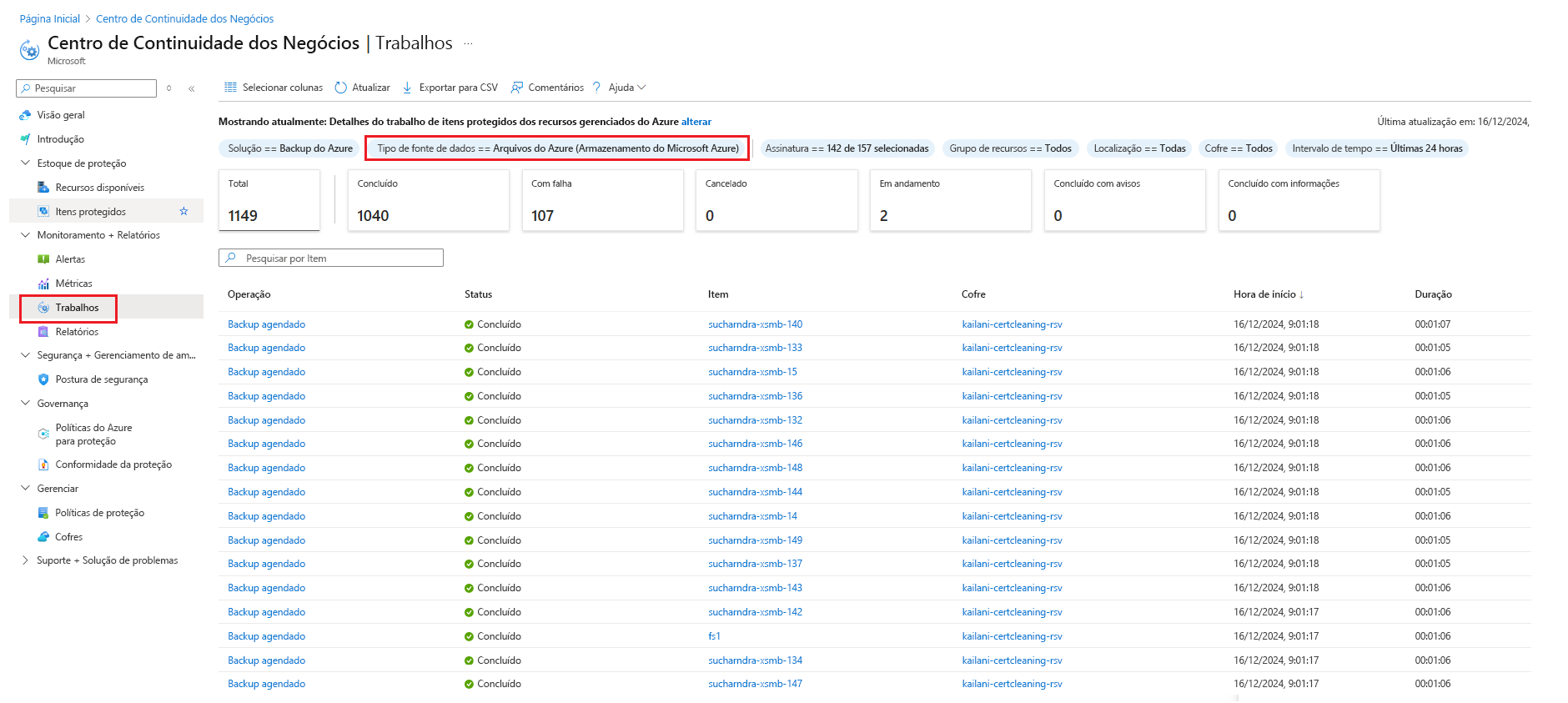Select the Em andamento summary card

click(951, 200)
